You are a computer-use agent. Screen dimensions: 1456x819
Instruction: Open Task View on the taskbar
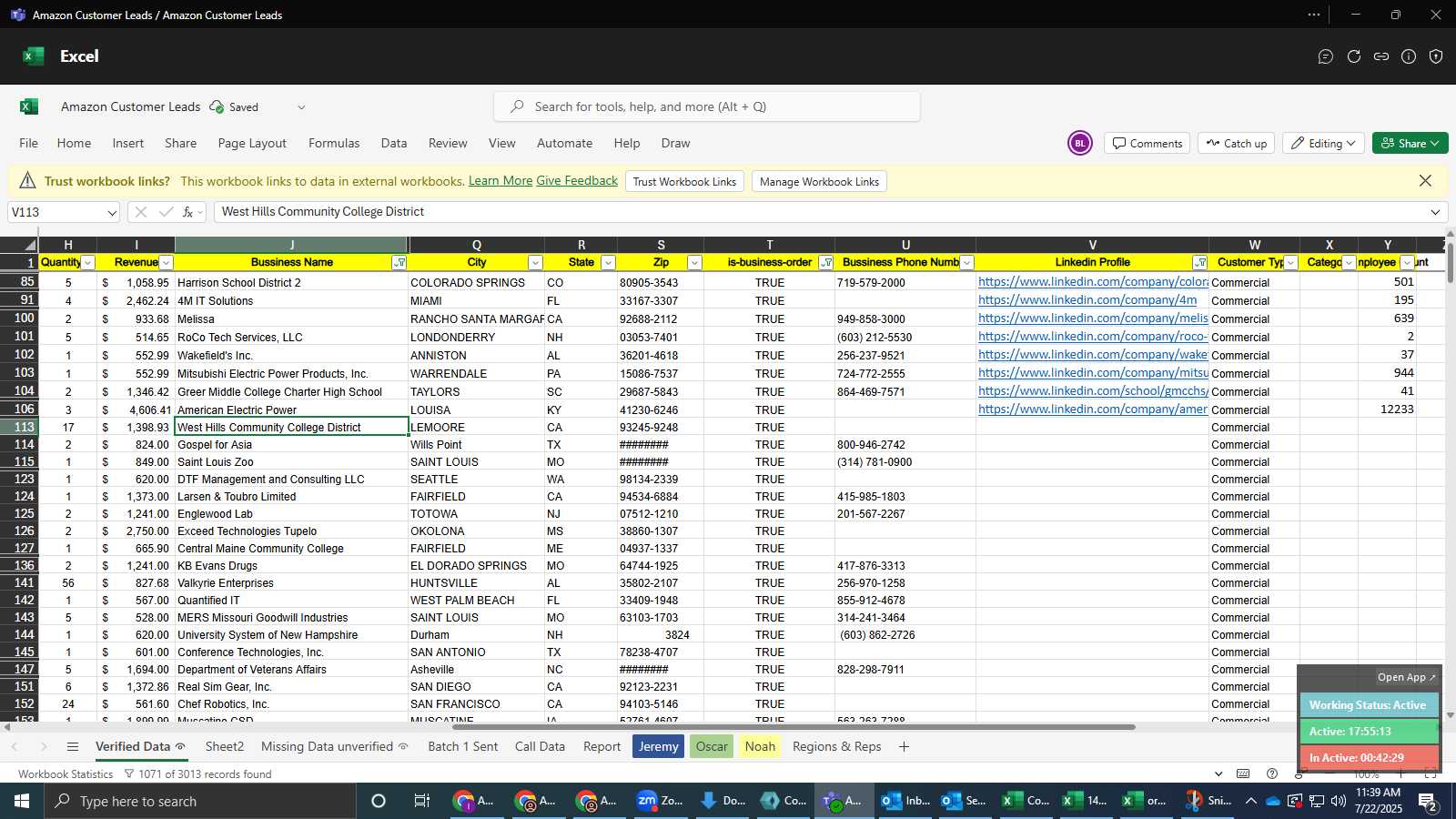coord(421,801)
